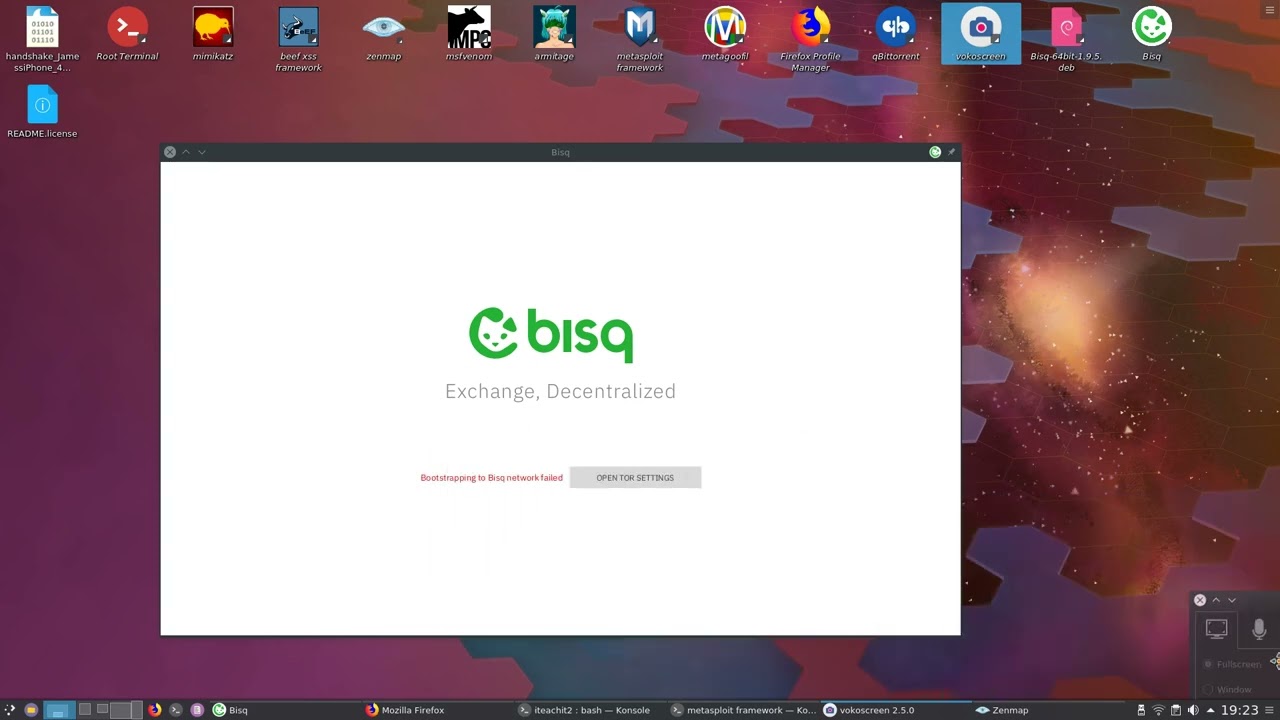Viewport: 1280px width, 720px height.
Task: Open vokoscreen screen capture tab
Action: click(1217, 629)
